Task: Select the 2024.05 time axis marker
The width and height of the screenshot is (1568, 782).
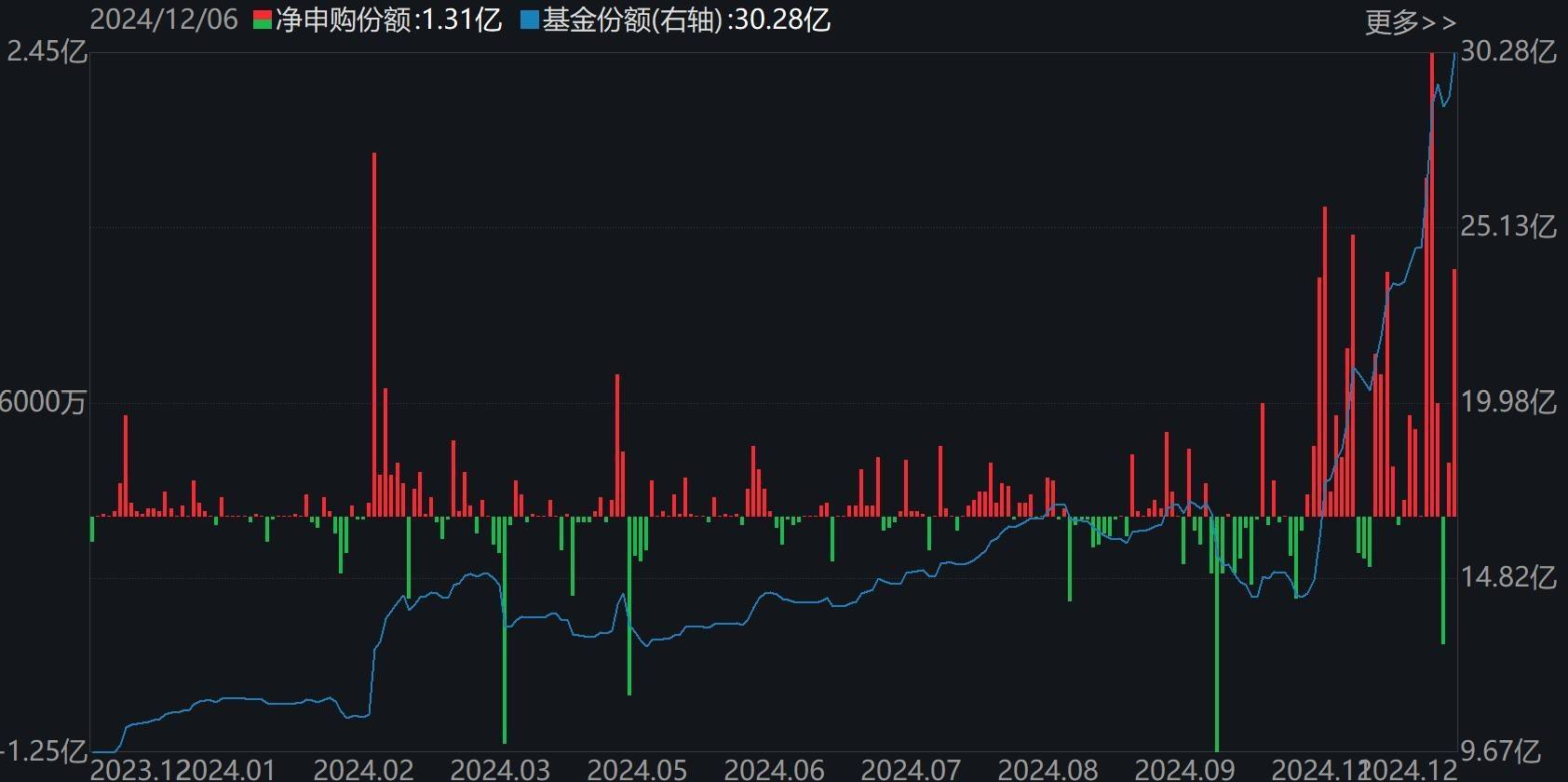Action: click(637, 769)
